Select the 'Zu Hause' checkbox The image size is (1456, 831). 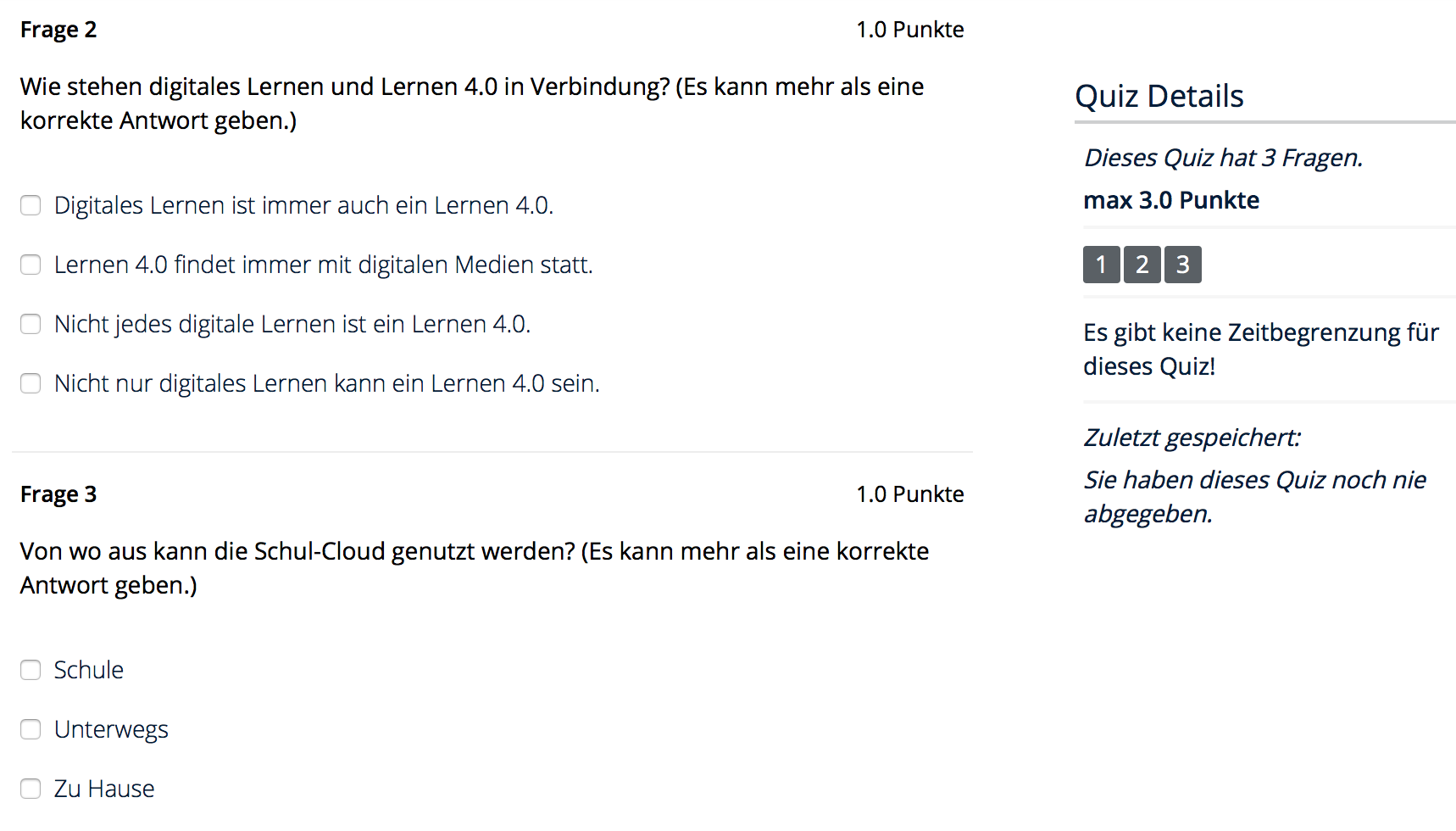31,789
